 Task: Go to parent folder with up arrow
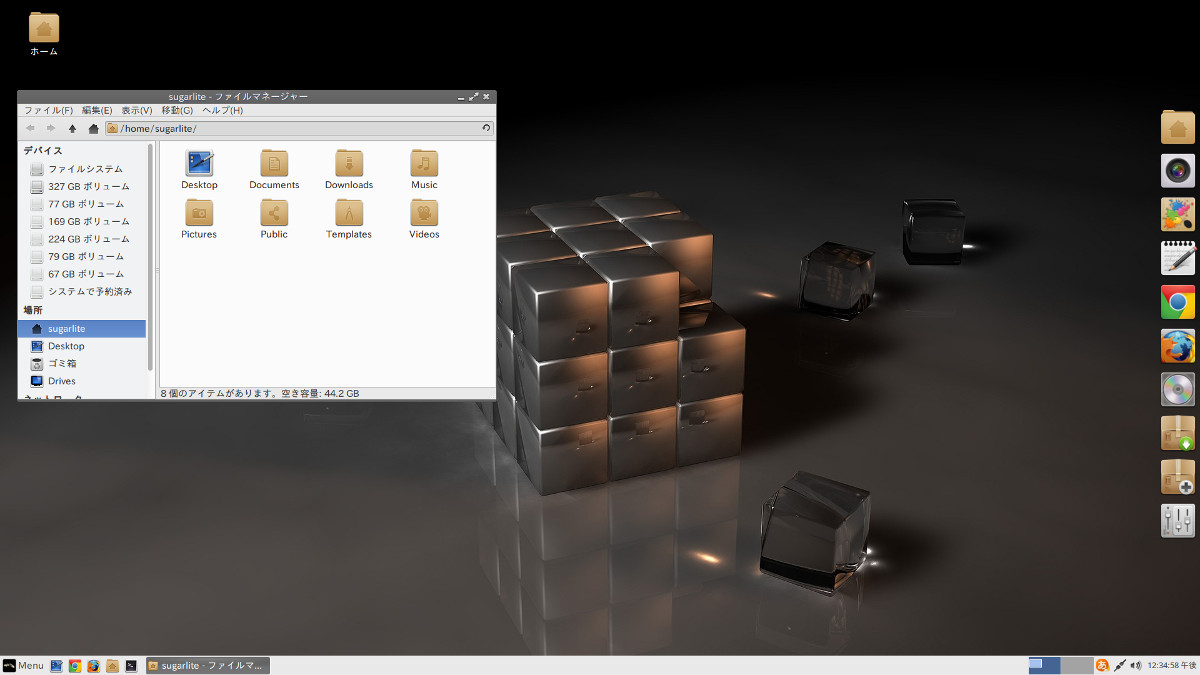[x=72, y=128]
